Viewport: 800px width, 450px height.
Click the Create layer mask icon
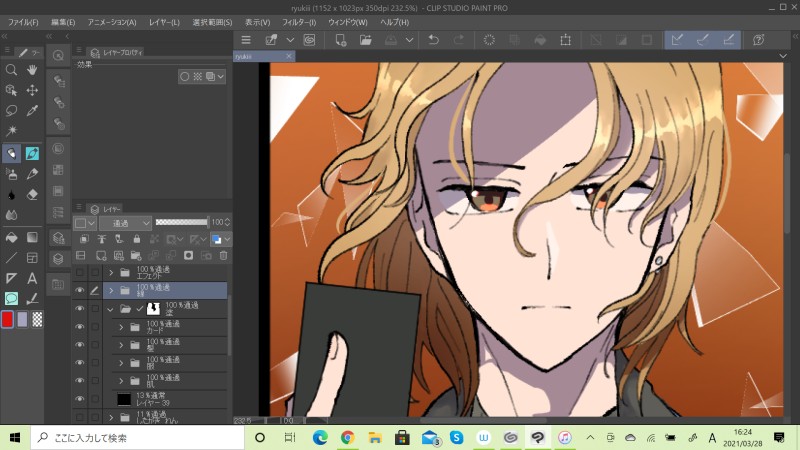pos(188,256)
